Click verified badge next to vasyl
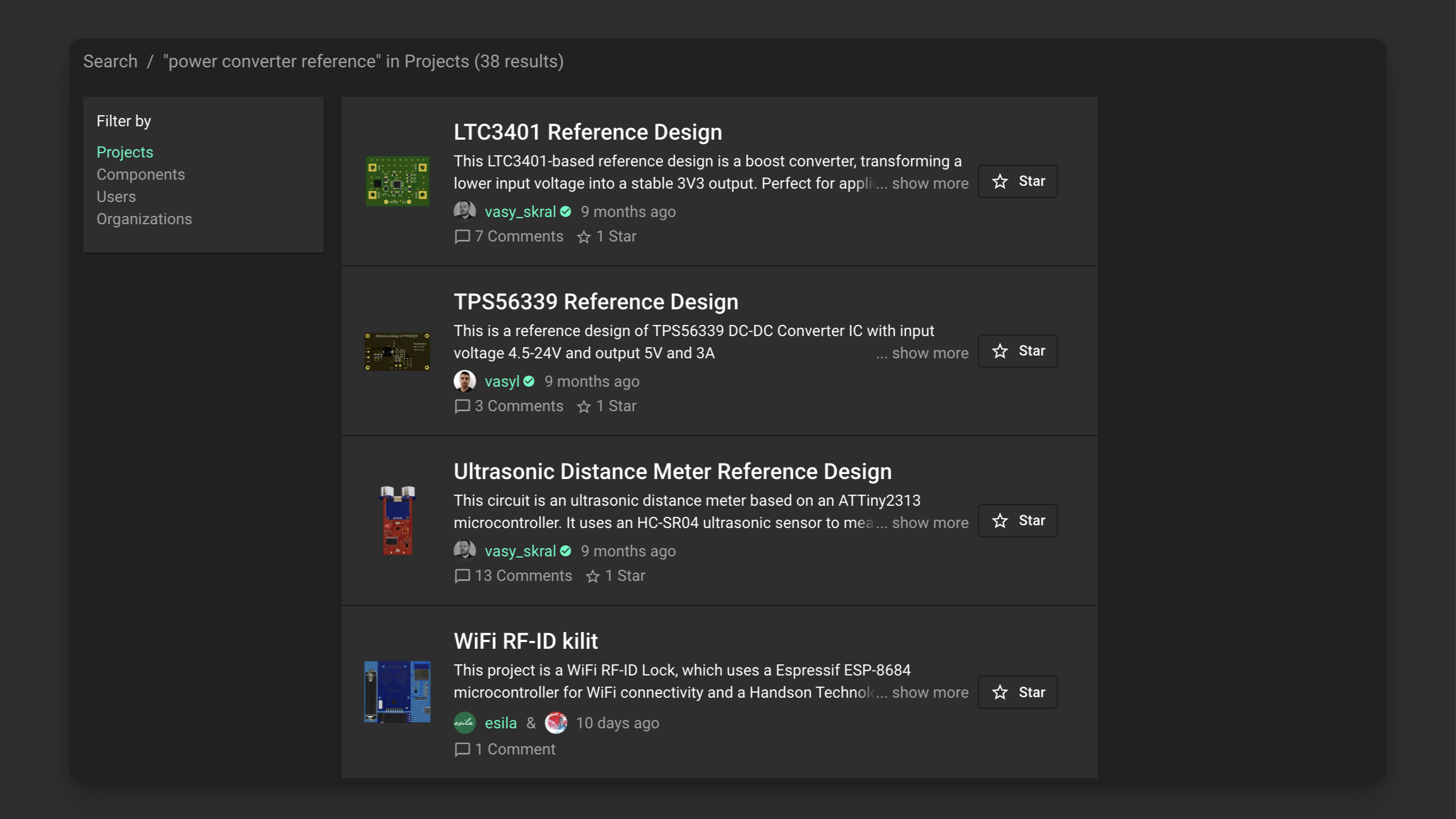1456x819 pixels. tap(529, 381)
